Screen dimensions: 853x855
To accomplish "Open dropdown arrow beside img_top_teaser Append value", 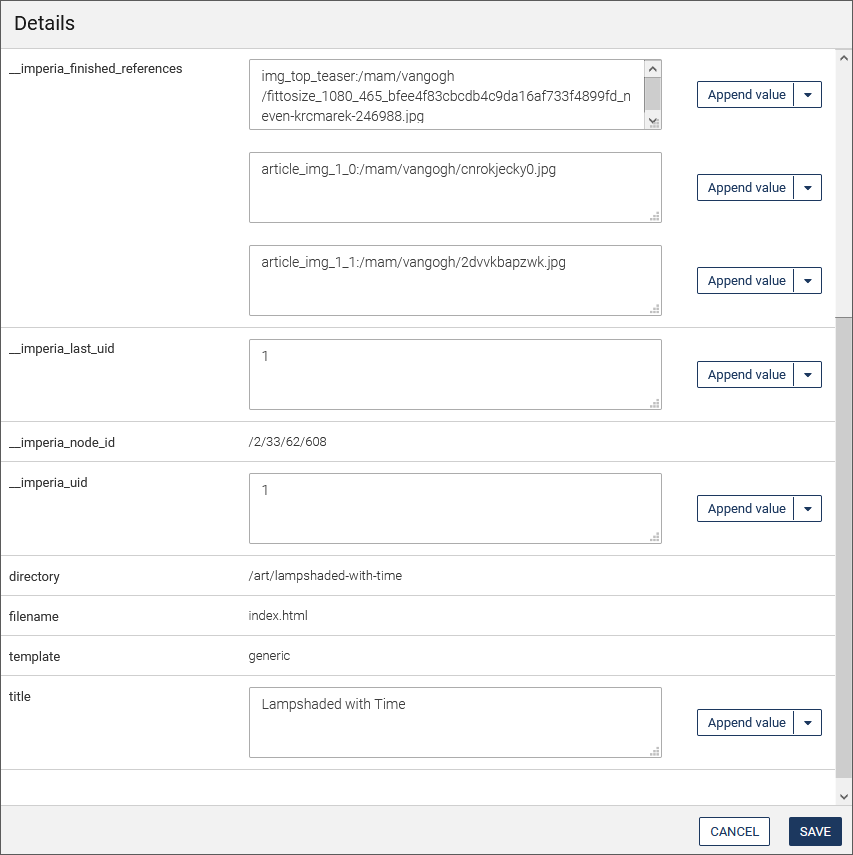I will 808,95.
